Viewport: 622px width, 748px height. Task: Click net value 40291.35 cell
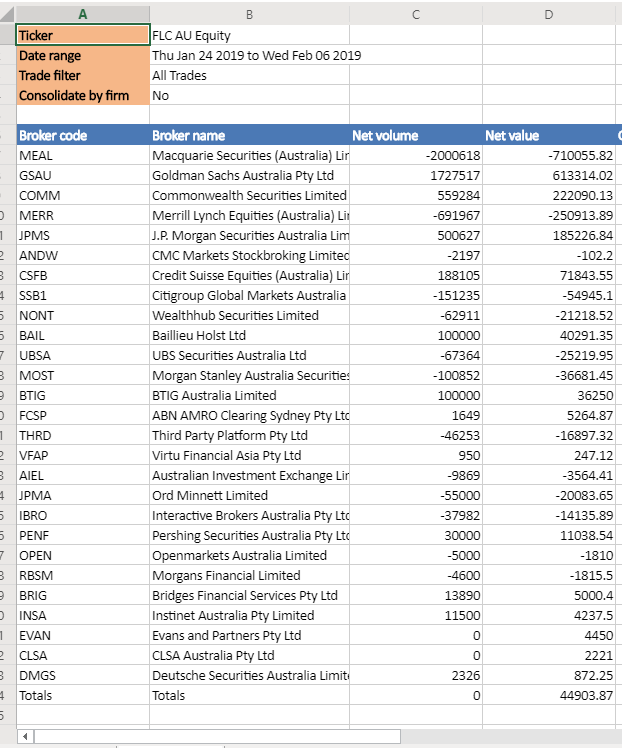click(549, 336)
